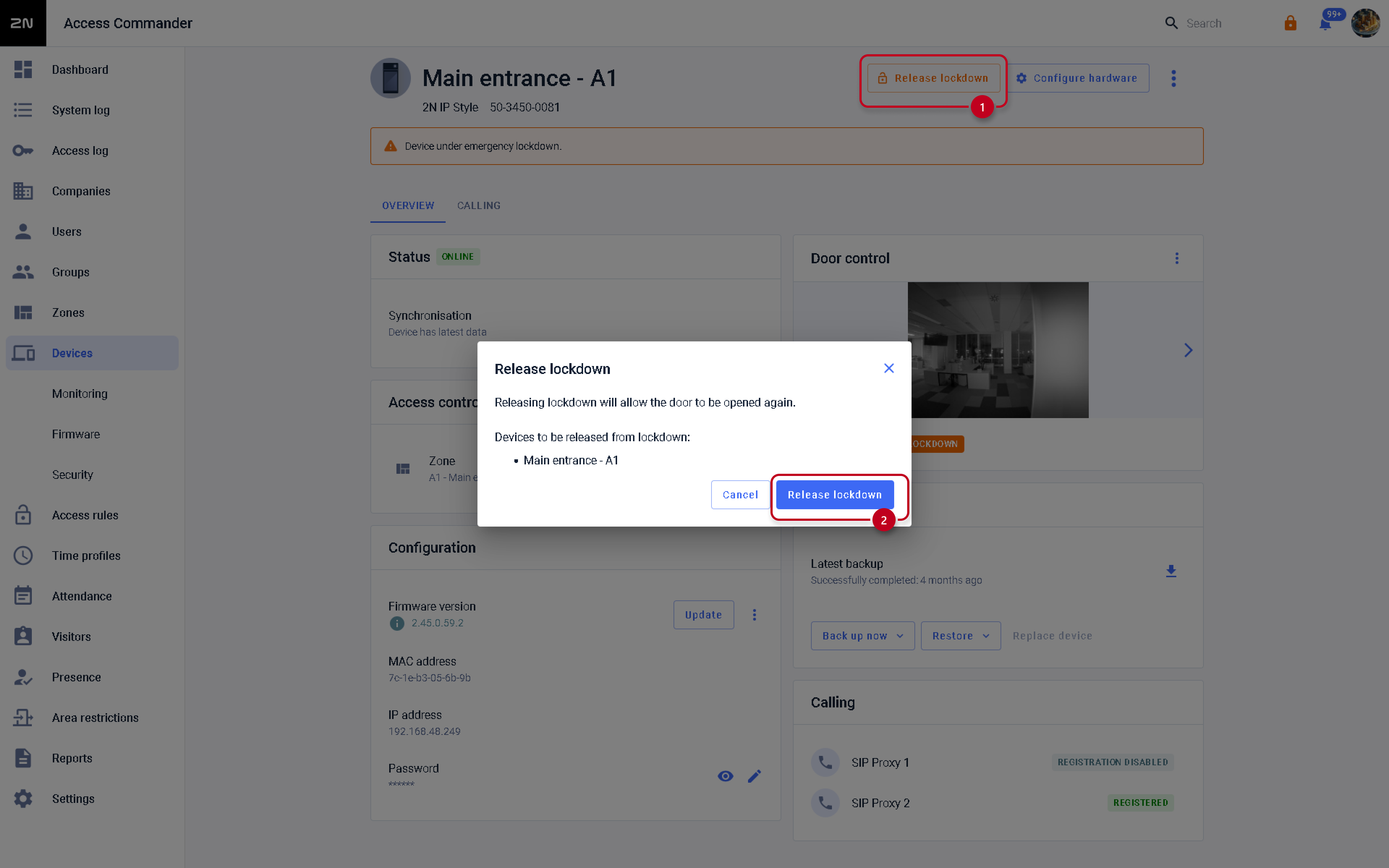Image resolution: width=1389 pixels, height=868 pixels.
Task: Switch to the OVERVIEW tab
Action: [408, 205]
